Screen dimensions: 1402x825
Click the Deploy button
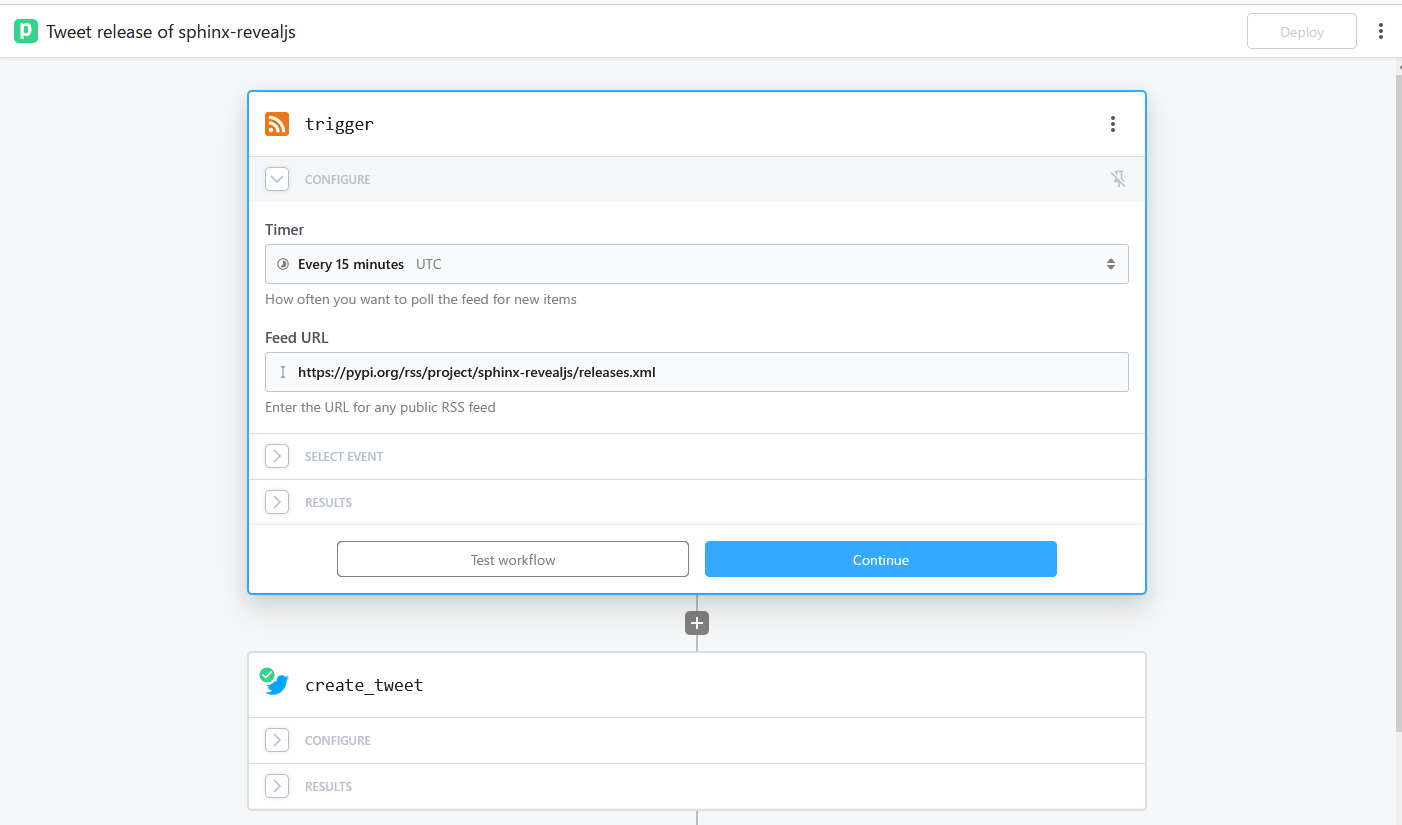coord(1301,32)
